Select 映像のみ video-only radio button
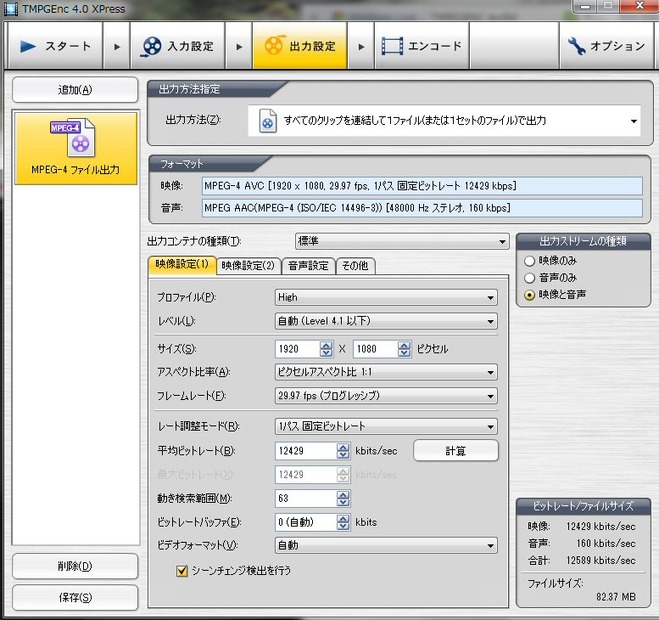This screenshot has height=620, width=659. tap(530, 261)
